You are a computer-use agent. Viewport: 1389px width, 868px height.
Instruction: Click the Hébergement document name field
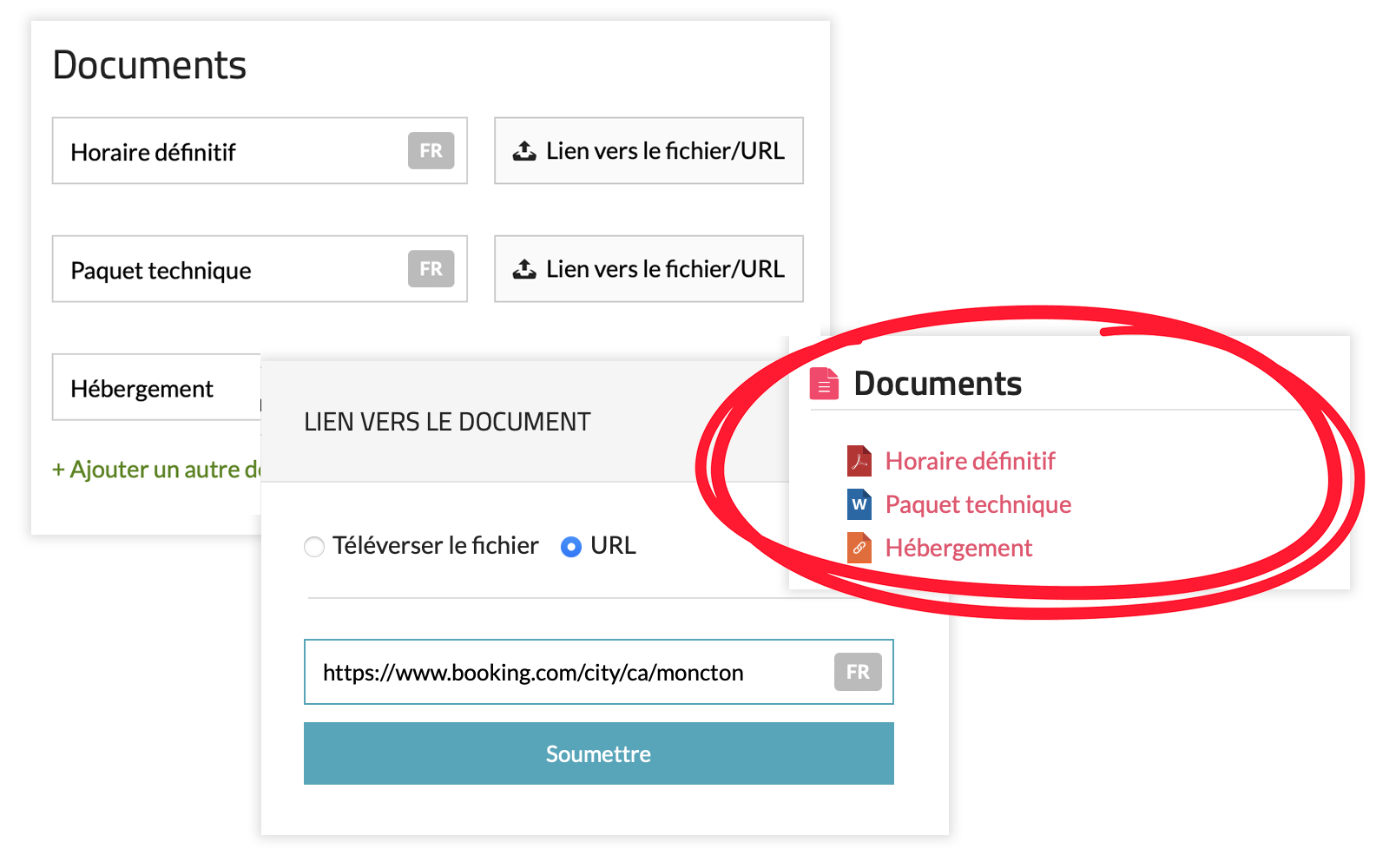(156, 387)
